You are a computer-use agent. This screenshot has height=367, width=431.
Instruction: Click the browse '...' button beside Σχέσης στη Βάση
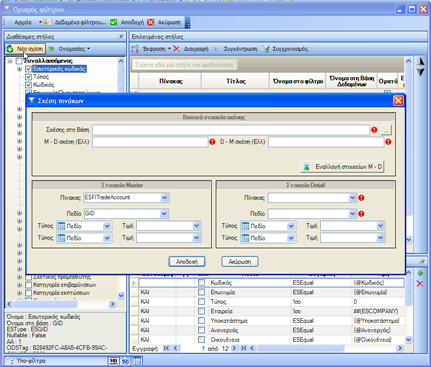click(386, 130)
